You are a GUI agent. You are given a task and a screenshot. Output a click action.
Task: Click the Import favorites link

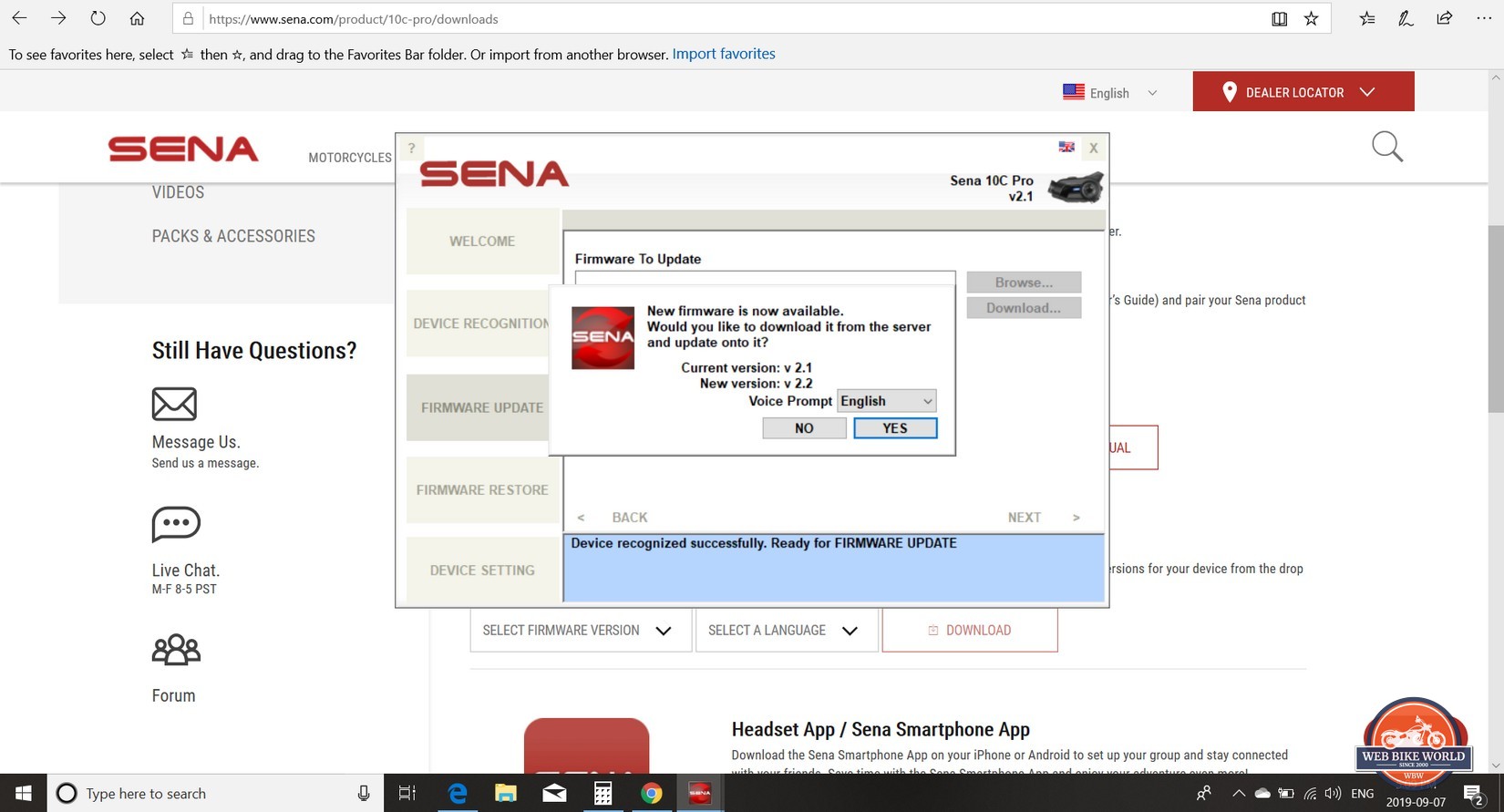(x=723, y=54)
